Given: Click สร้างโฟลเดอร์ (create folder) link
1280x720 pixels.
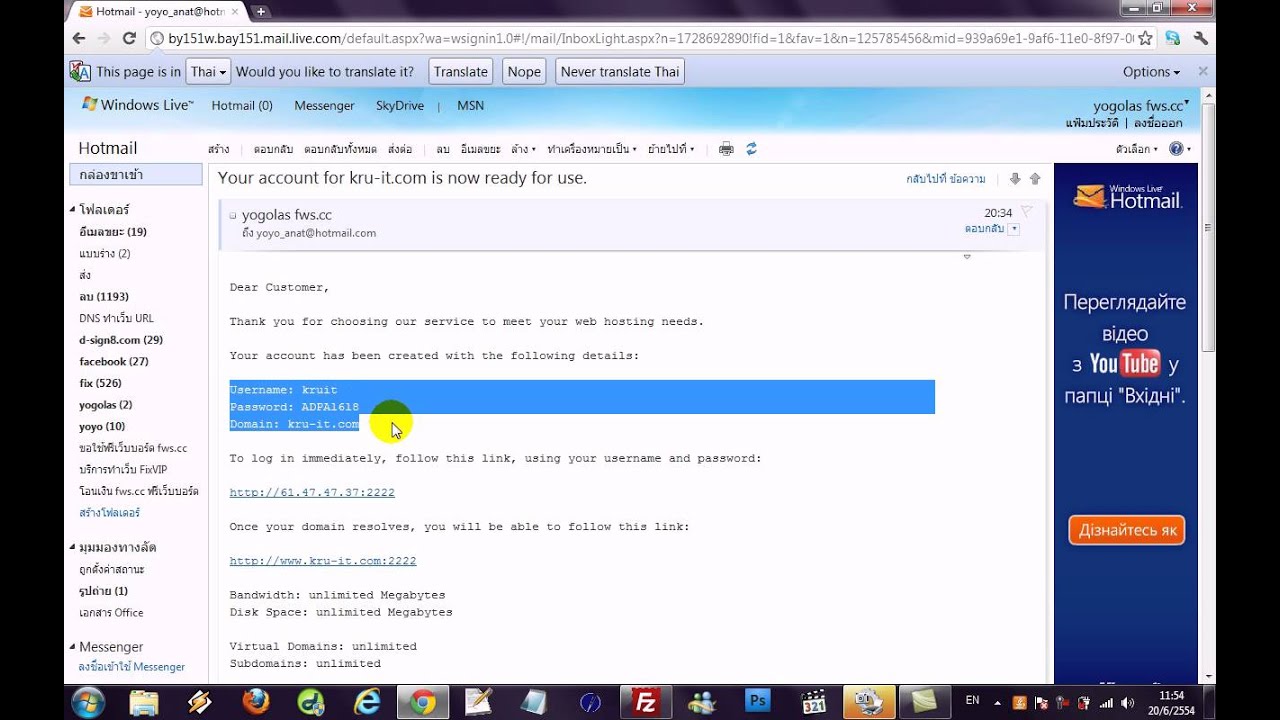Looking at the screenshot, I should (109, 513).
